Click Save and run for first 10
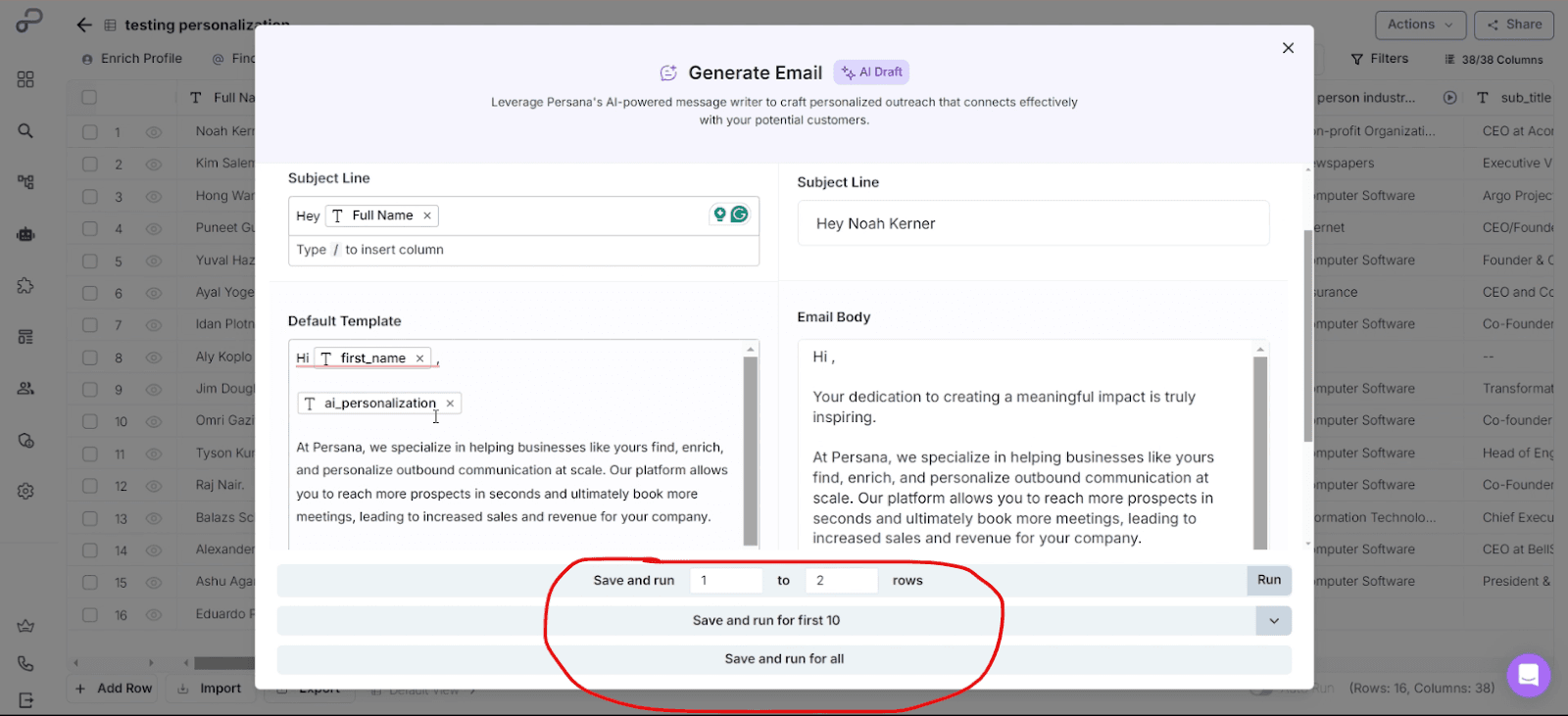 point(765,620)
